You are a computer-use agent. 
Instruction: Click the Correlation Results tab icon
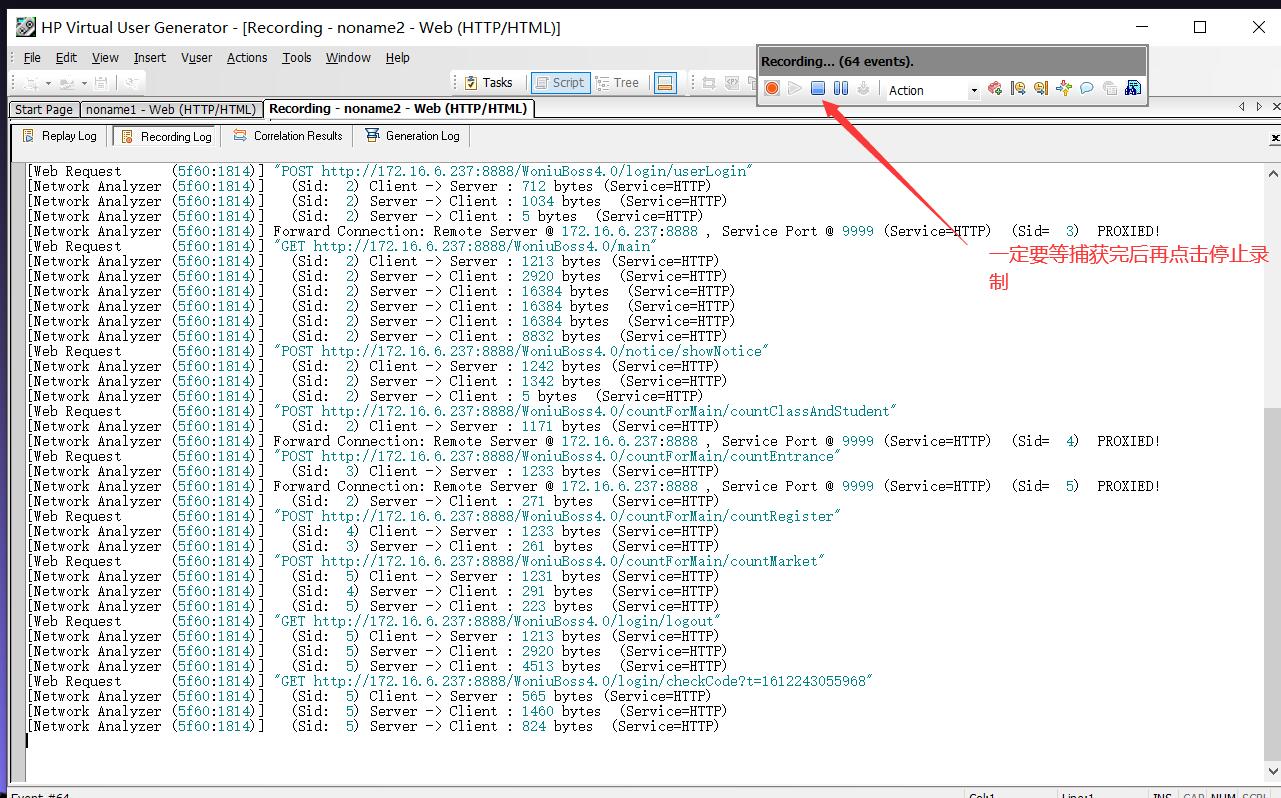[x=240, y=135]
